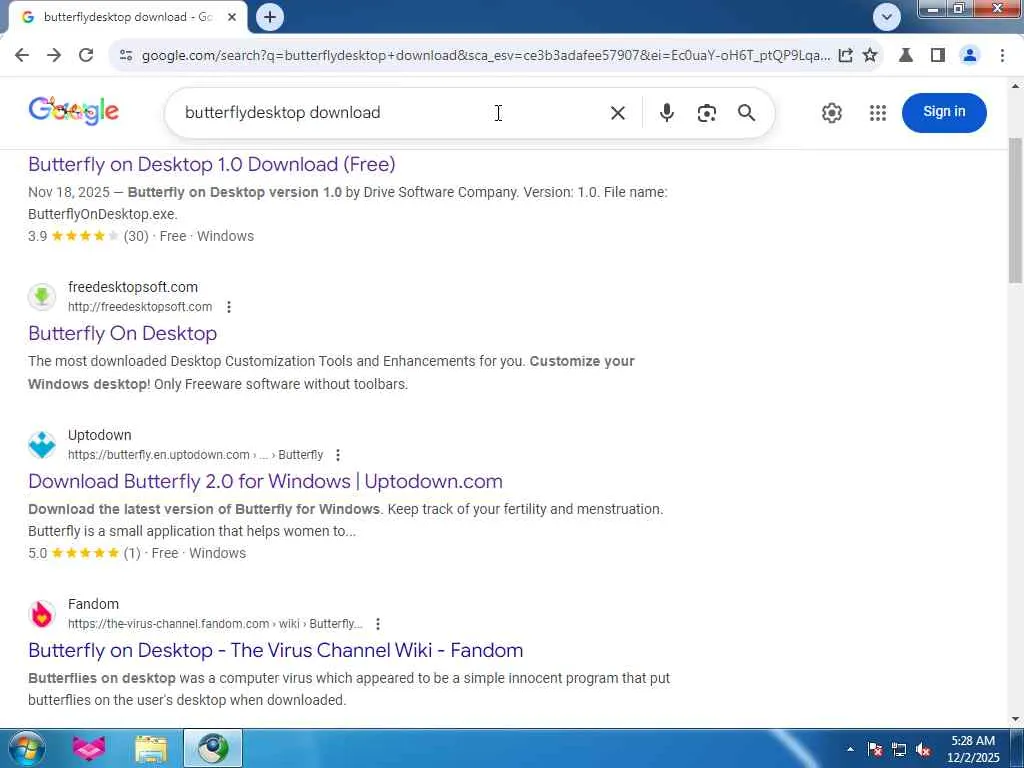The width and height of the screenshot is (1024, 768).
Task: Close the butterflydesktop download tab
Action: point(232,18)
